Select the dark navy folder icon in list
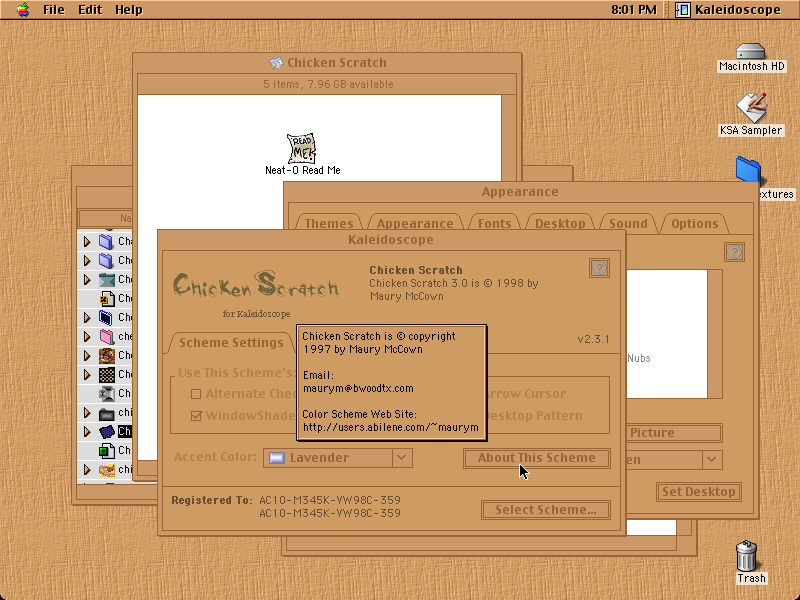 (106, 317)
